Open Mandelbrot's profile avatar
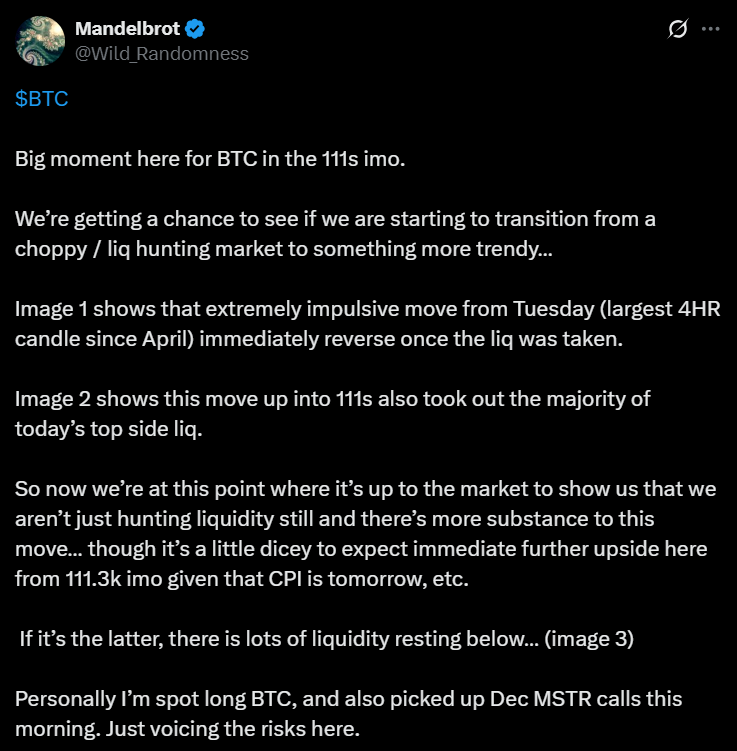Screen dimensions: 737x751 tap(38, 41)
